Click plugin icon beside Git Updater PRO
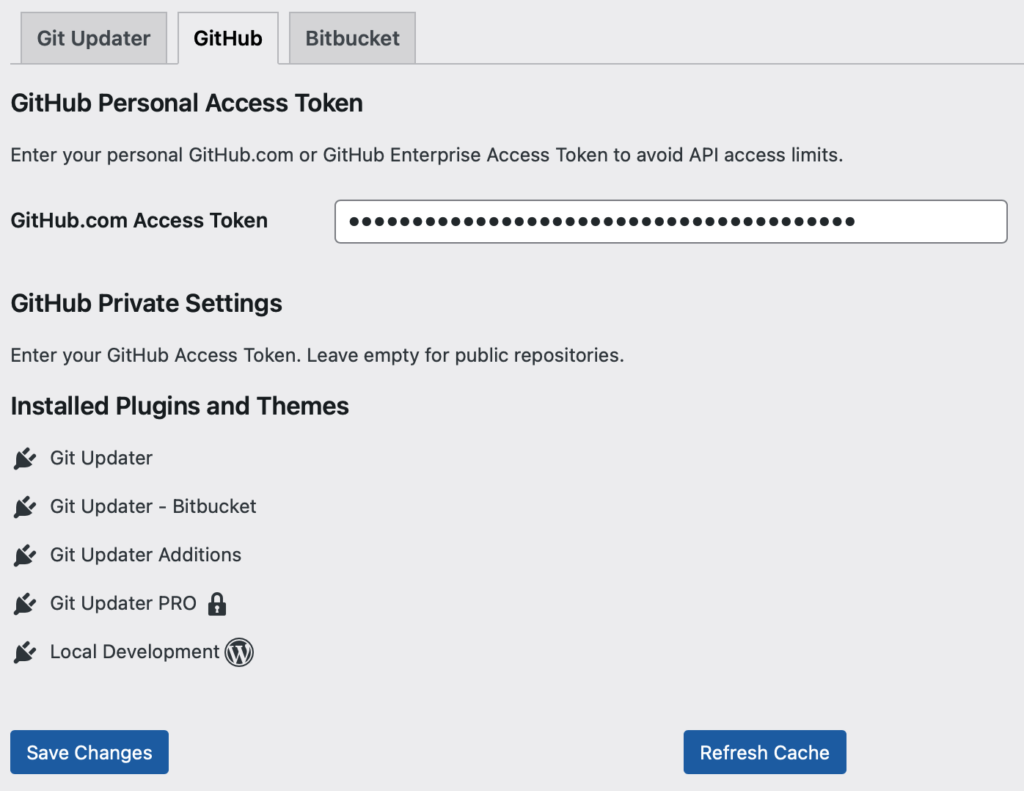 [25, 604]
